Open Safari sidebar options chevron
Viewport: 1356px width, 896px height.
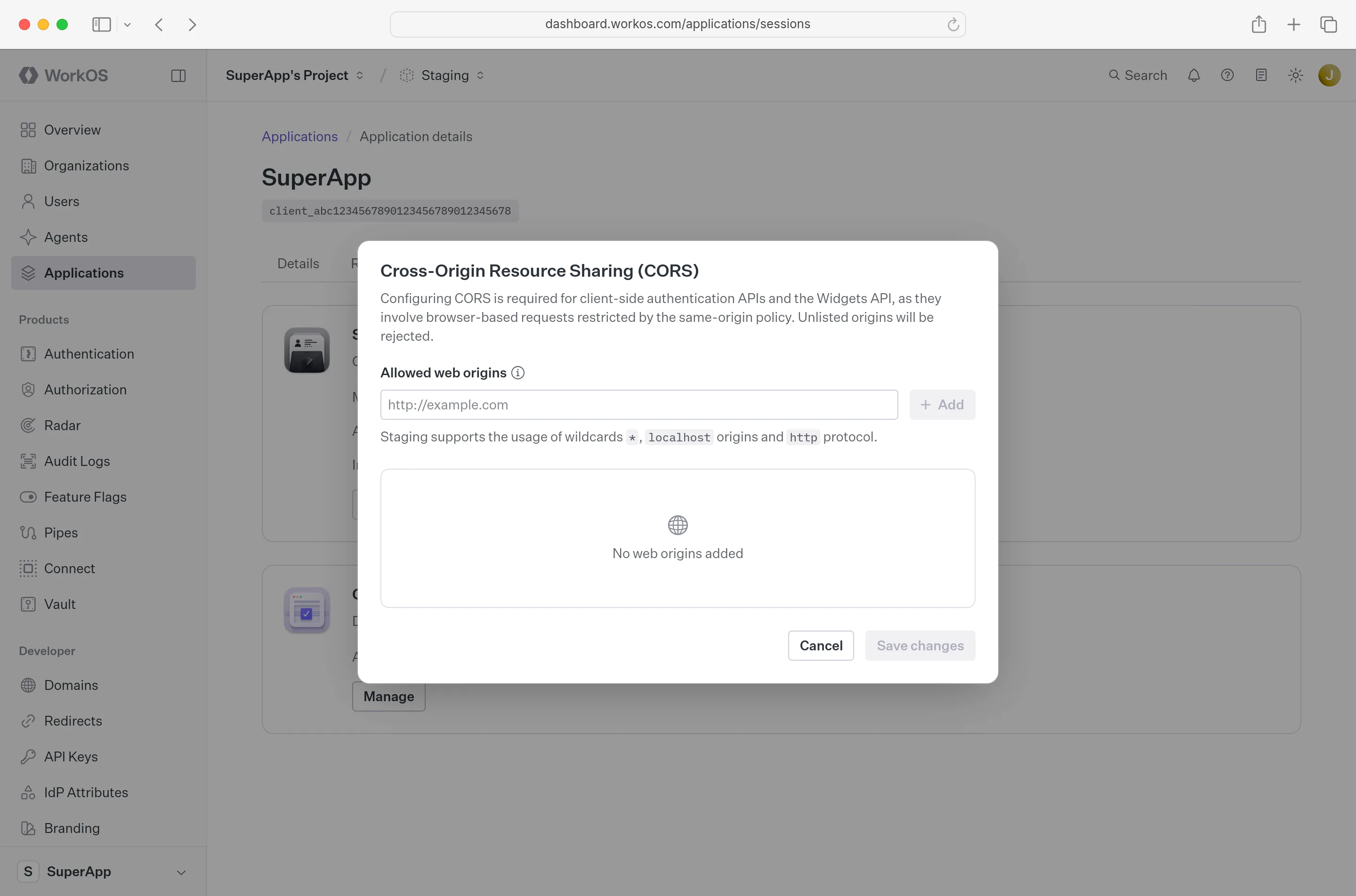coord(128,24)
